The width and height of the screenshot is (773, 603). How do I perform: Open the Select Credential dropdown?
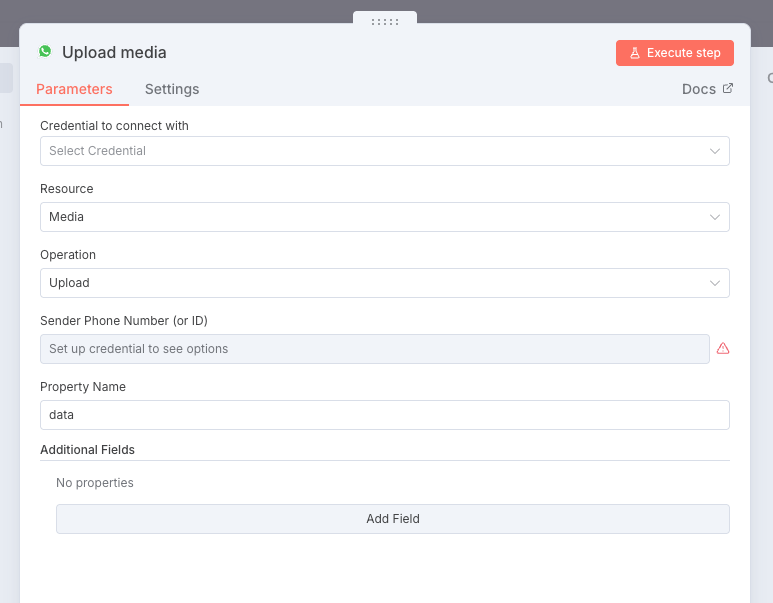pyautogui.click(x=385, y=151)
